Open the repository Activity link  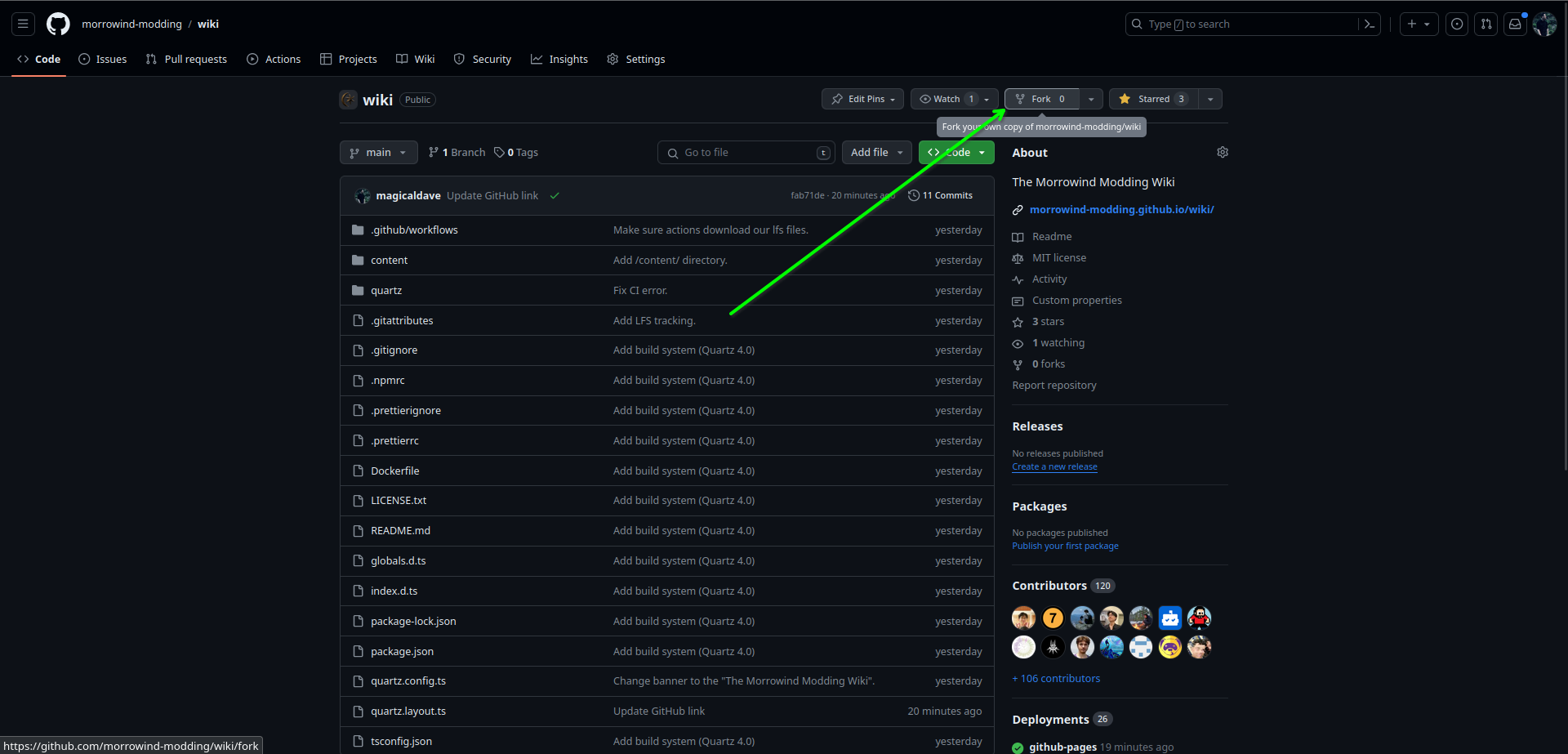(1040, 279)
